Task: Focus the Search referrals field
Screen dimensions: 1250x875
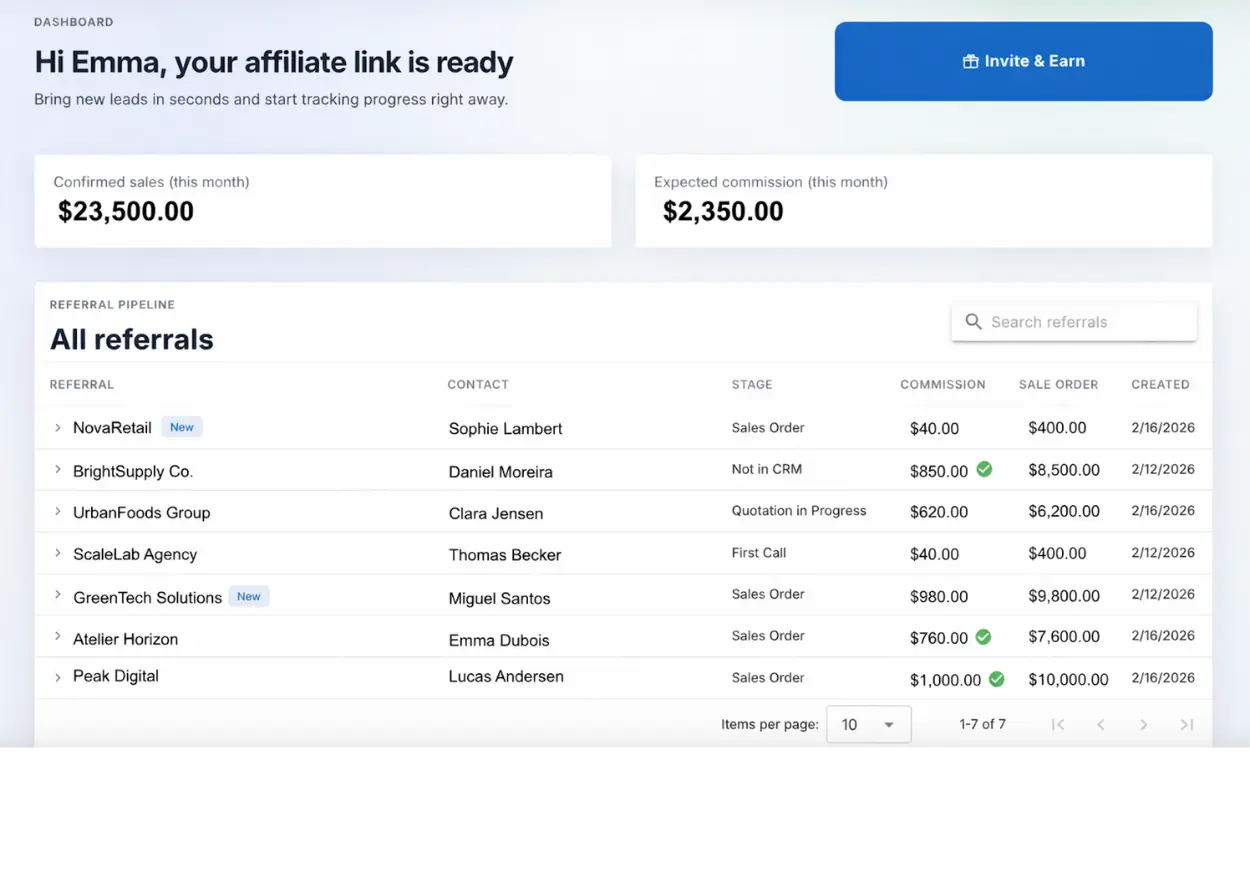Action: coord(1085,322)
